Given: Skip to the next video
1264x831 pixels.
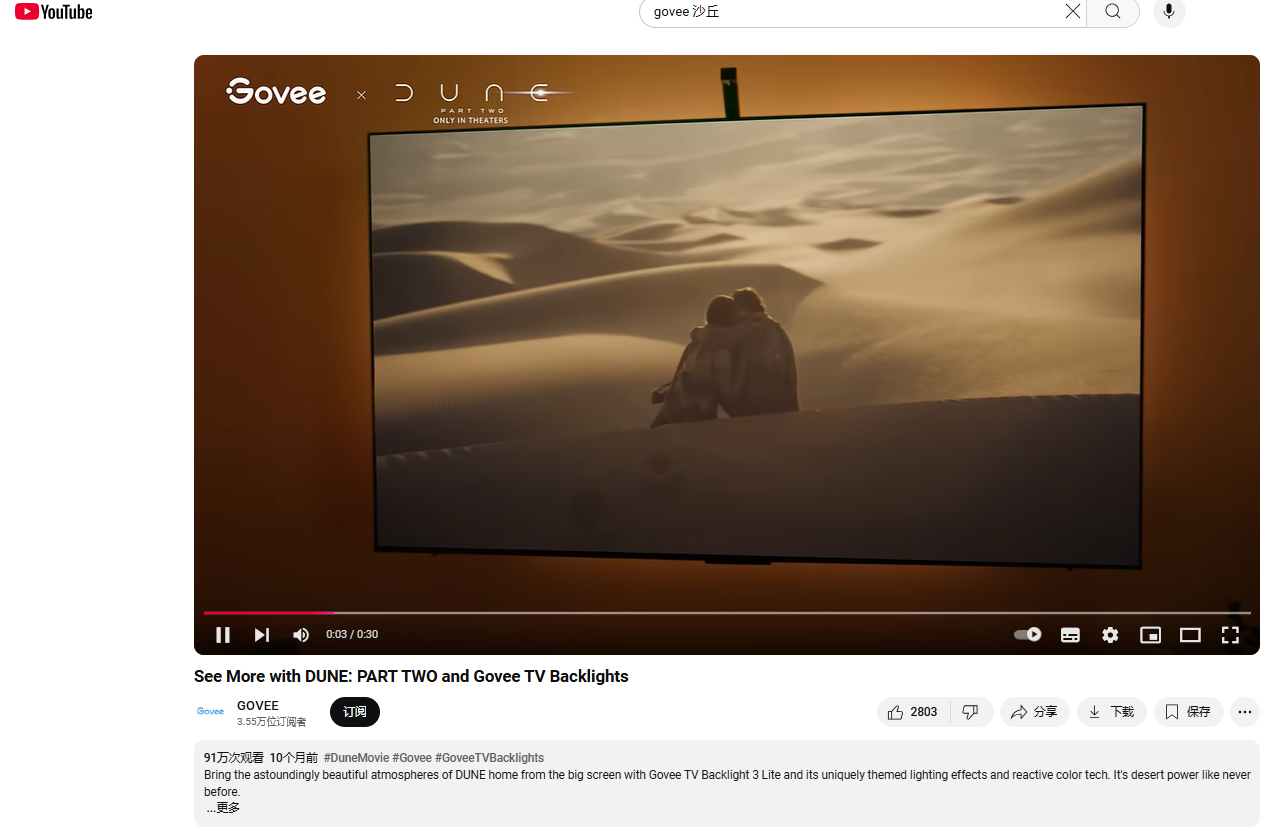Looking at the screenshot, I should click(x=262, y=634).
